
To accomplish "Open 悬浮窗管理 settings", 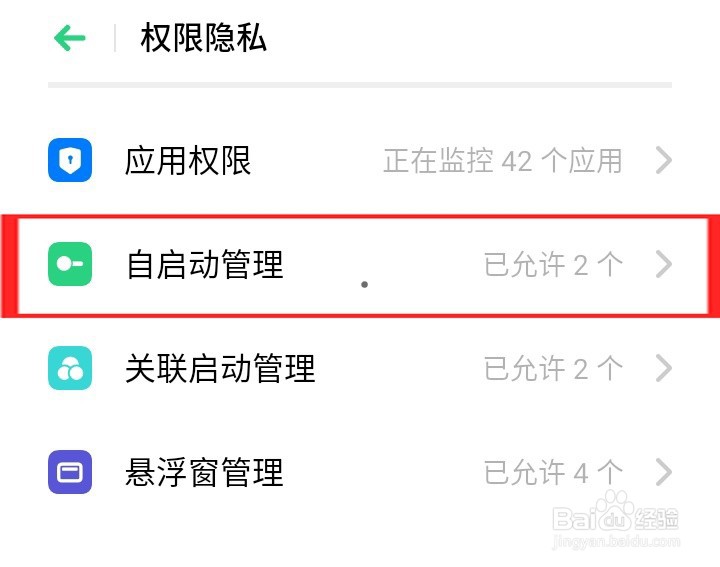I will (x=204, y=472).
